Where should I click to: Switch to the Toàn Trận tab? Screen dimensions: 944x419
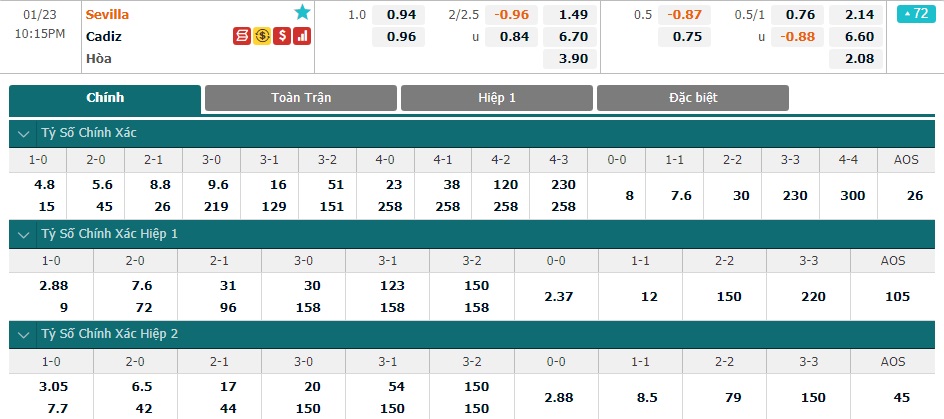coord(301,98)
